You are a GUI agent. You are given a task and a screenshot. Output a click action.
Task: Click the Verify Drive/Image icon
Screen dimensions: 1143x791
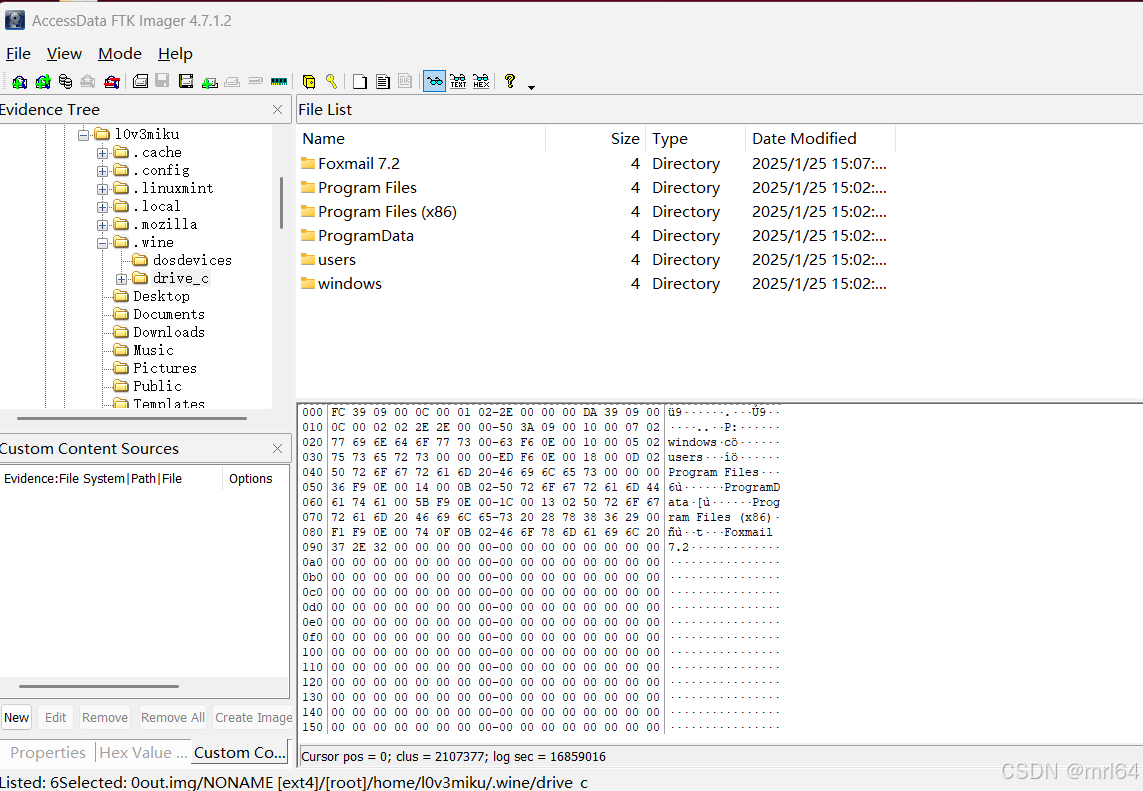[255, 82]
